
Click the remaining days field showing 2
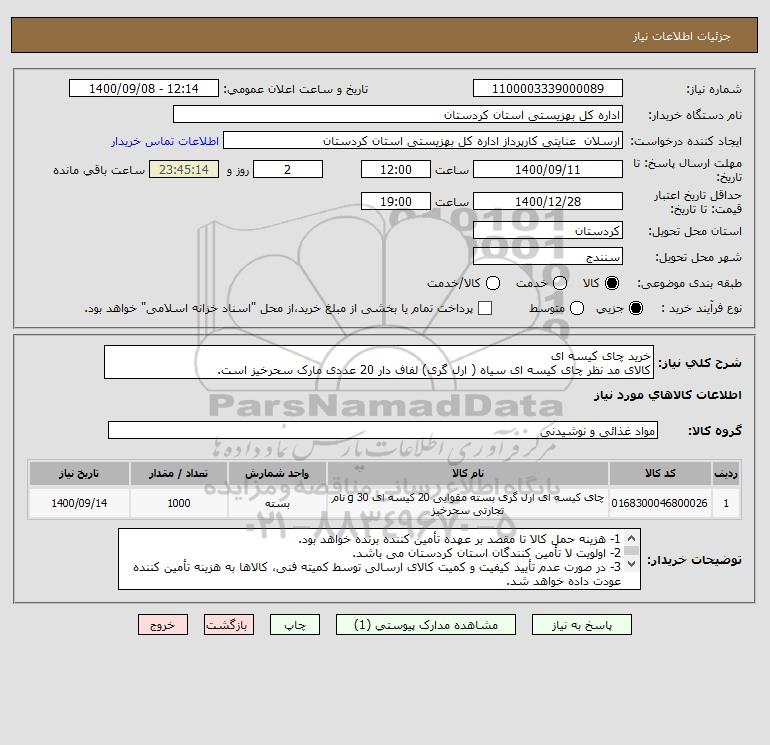coord(288,169)
